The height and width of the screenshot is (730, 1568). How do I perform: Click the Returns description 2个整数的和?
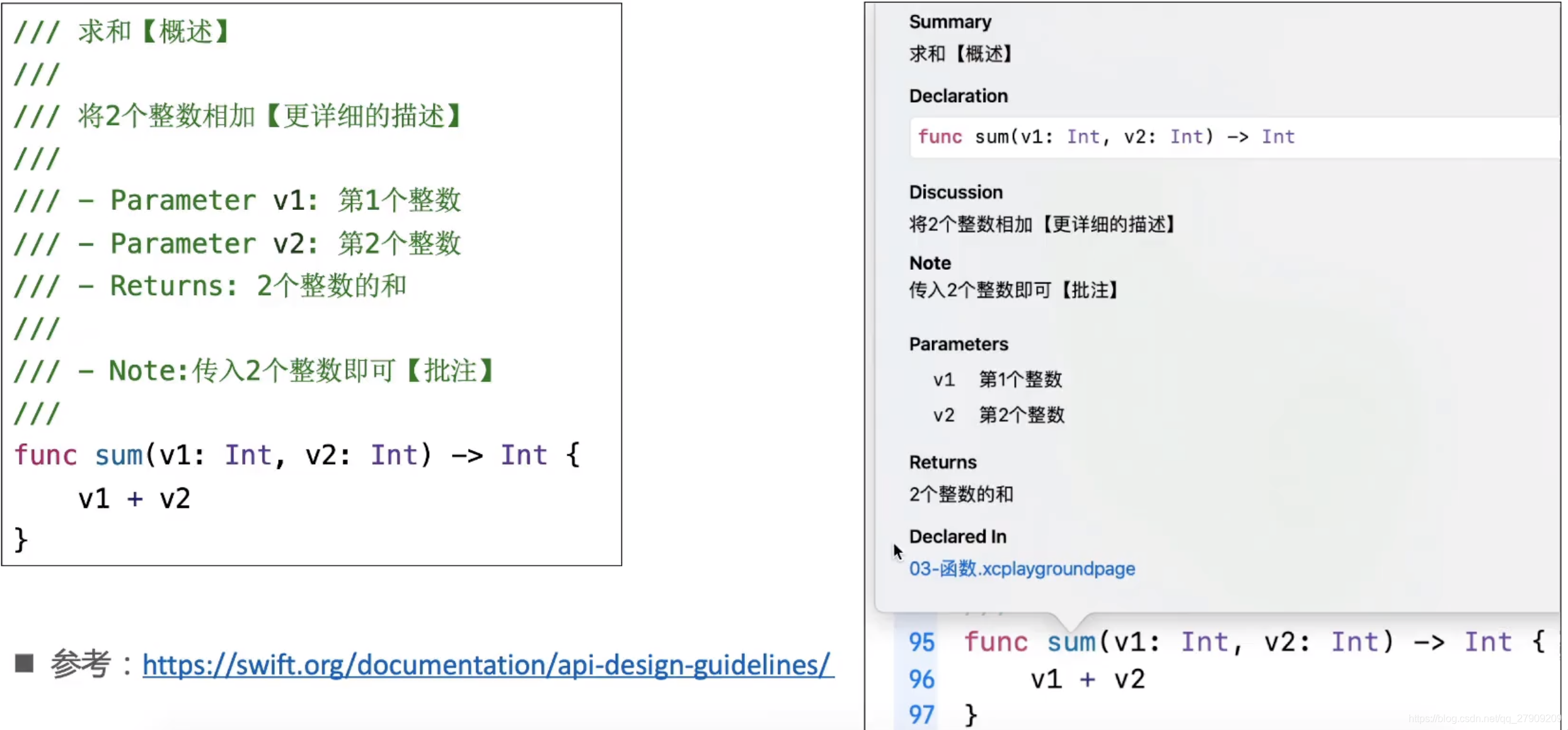960,494
